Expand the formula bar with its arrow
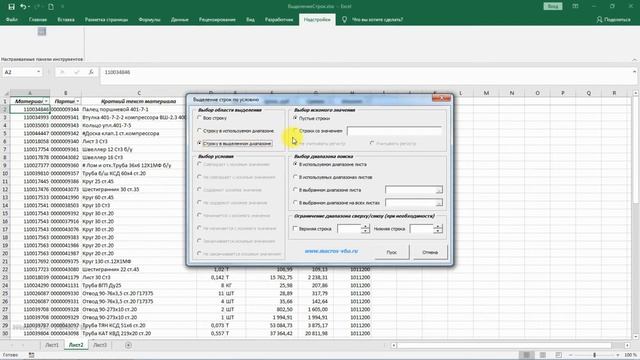 (635, 72)
